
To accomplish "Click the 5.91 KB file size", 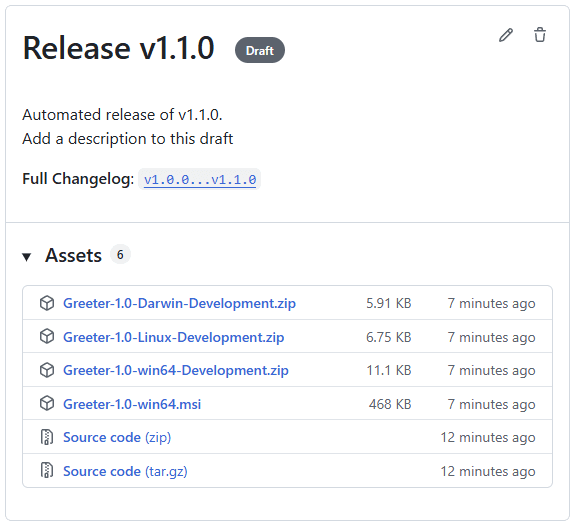I will pos(389,303).
